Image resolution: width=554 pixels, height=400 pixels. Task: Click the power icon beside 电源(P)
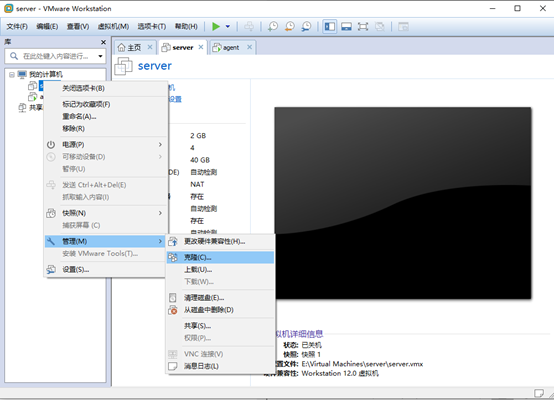point(51,145)
